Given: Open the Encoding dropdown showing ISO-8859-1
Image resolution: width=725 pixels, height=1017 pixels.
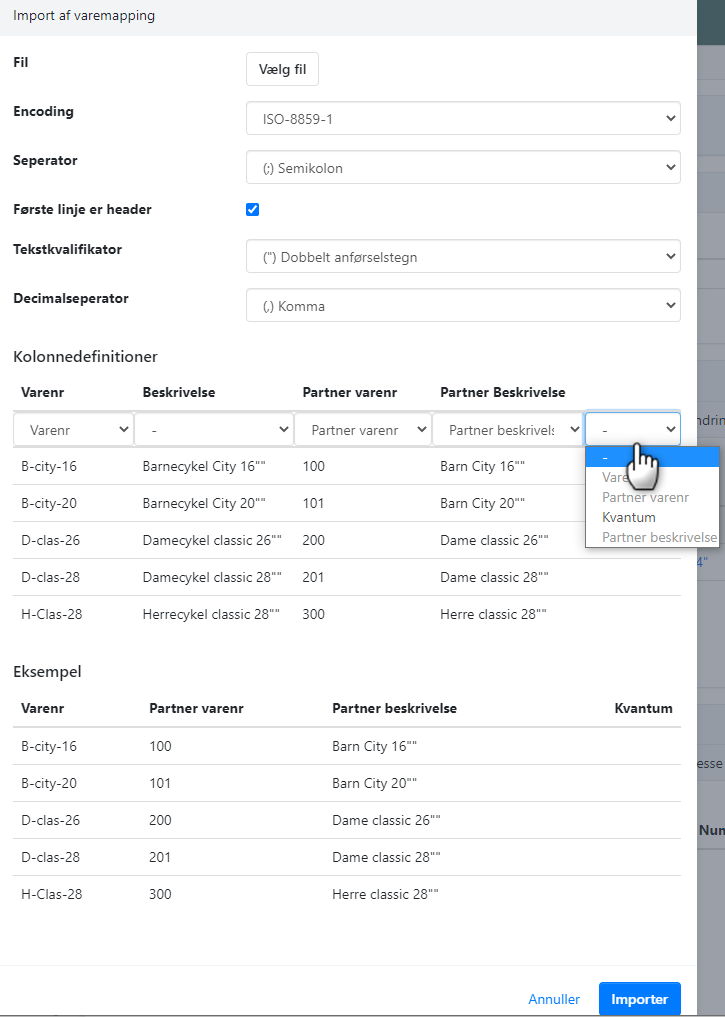Looking at the screenshot, I should tap(462, 119).
